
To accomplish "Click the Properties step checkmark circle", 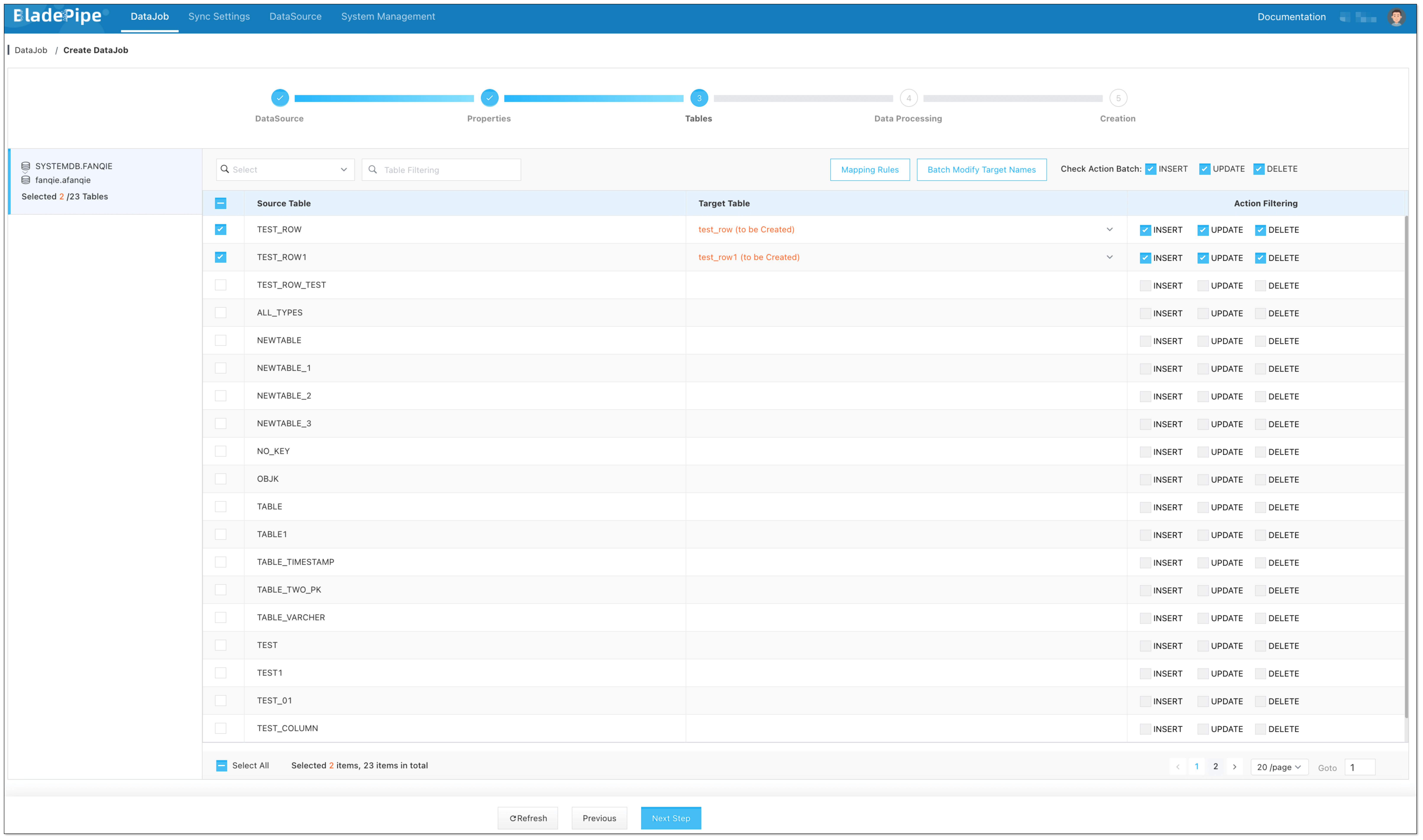I will point(489,98).
